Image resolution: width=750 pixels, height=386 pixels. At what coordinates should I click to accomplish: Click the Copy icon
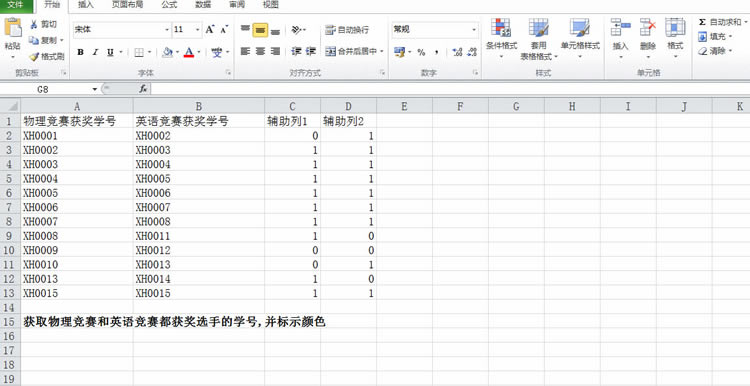pos(33,40)
